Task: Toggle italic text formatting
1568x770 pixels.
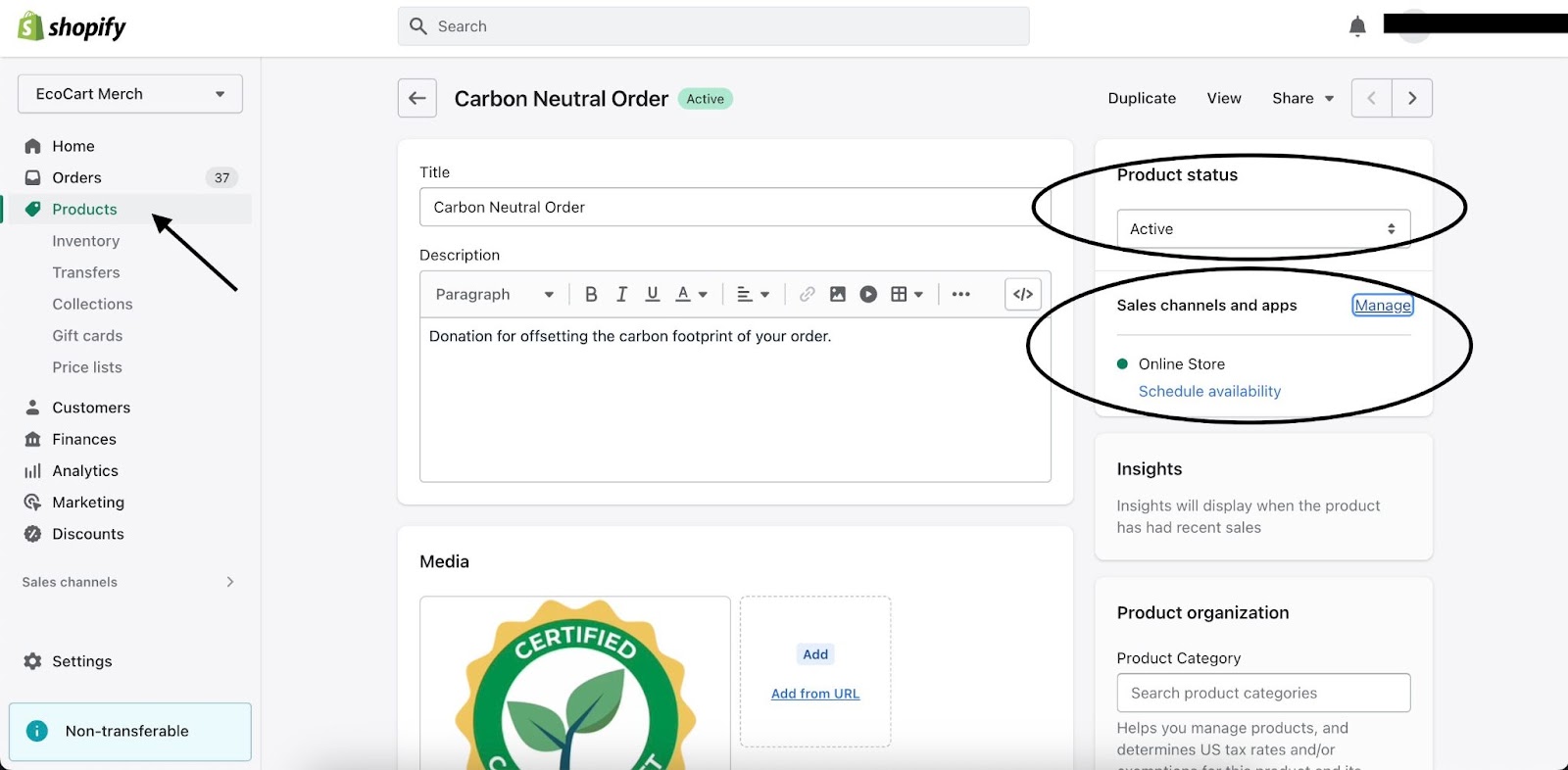Action: coord(621,294)
